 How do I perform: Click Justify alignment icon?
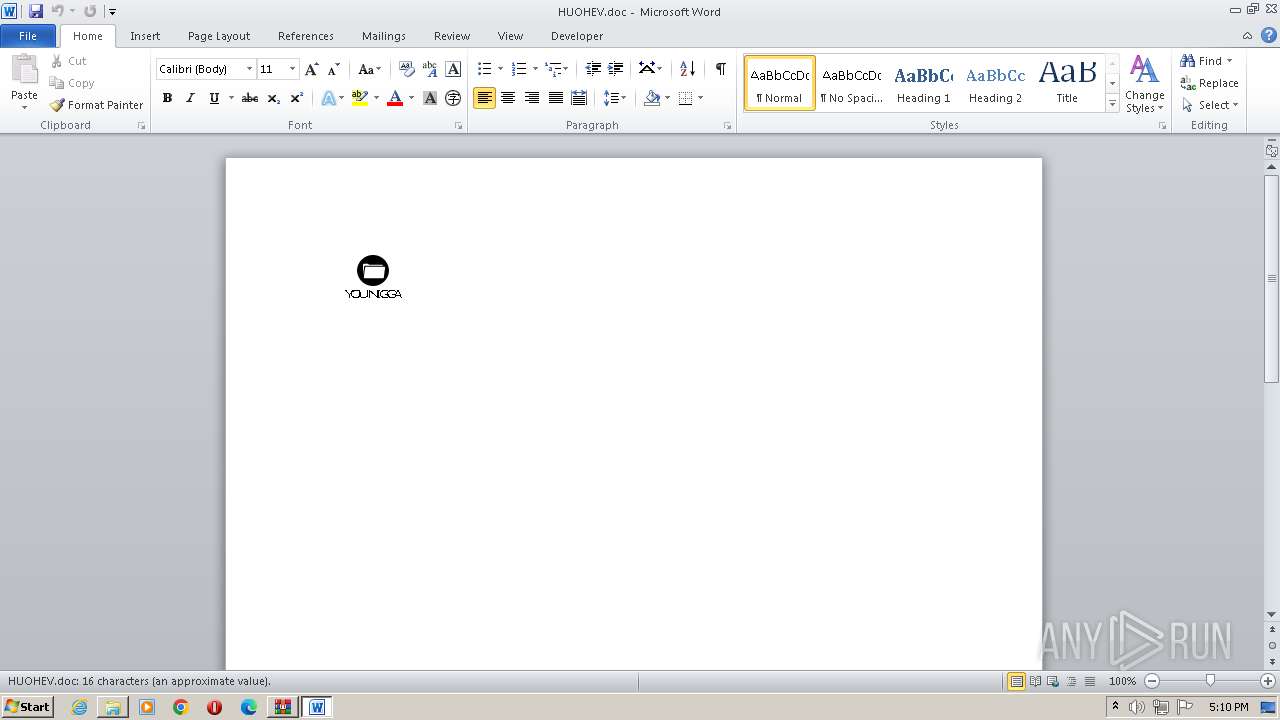point(556,98)
